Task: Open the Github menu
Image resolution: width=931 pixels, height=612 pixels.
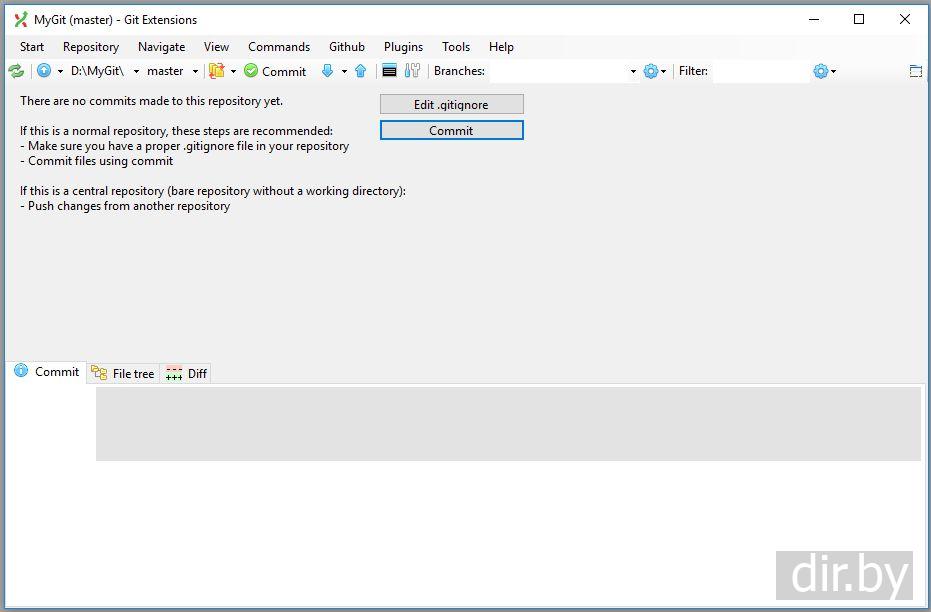Action: pos(347,47)
